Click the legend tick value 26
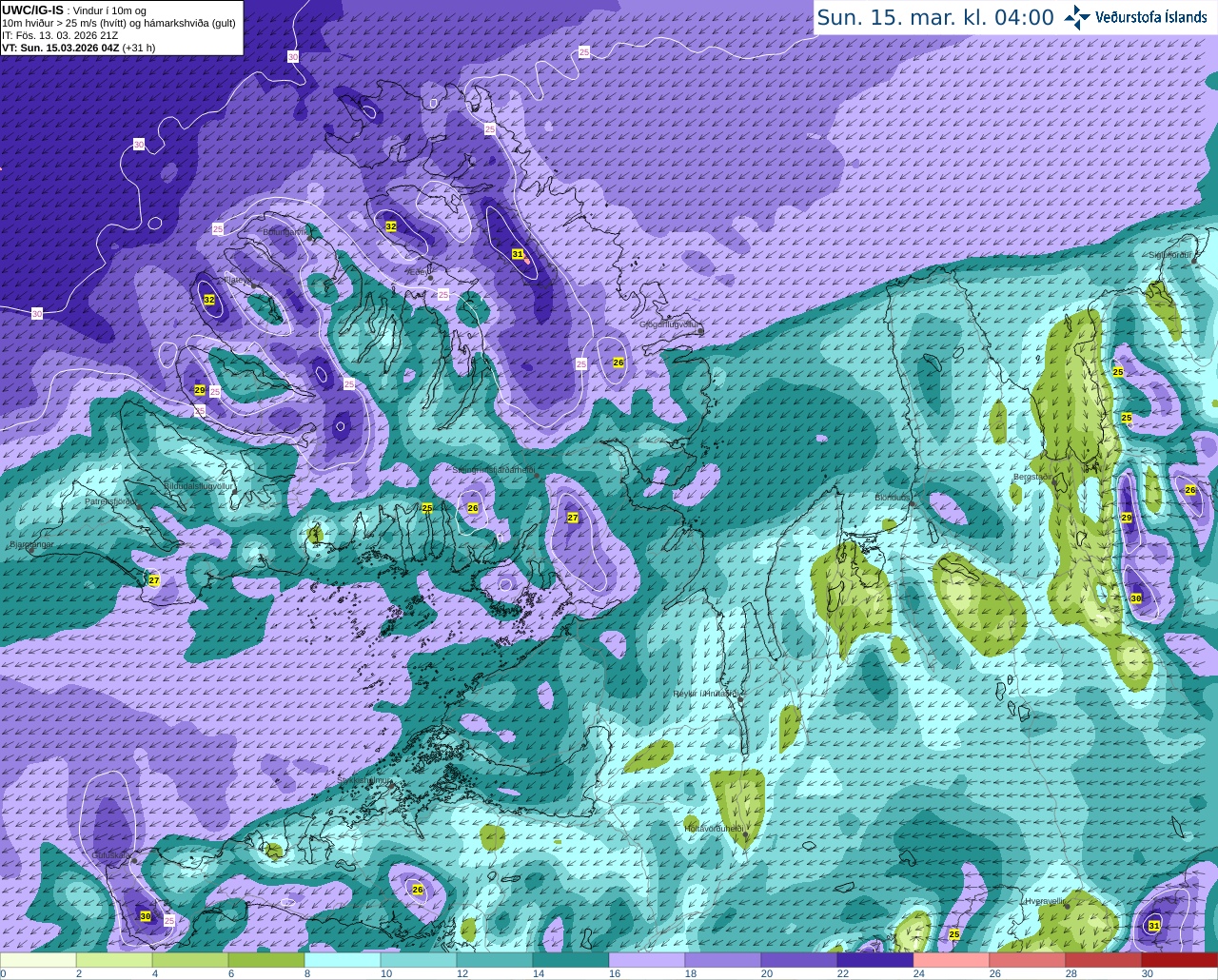 coord(994,973)
